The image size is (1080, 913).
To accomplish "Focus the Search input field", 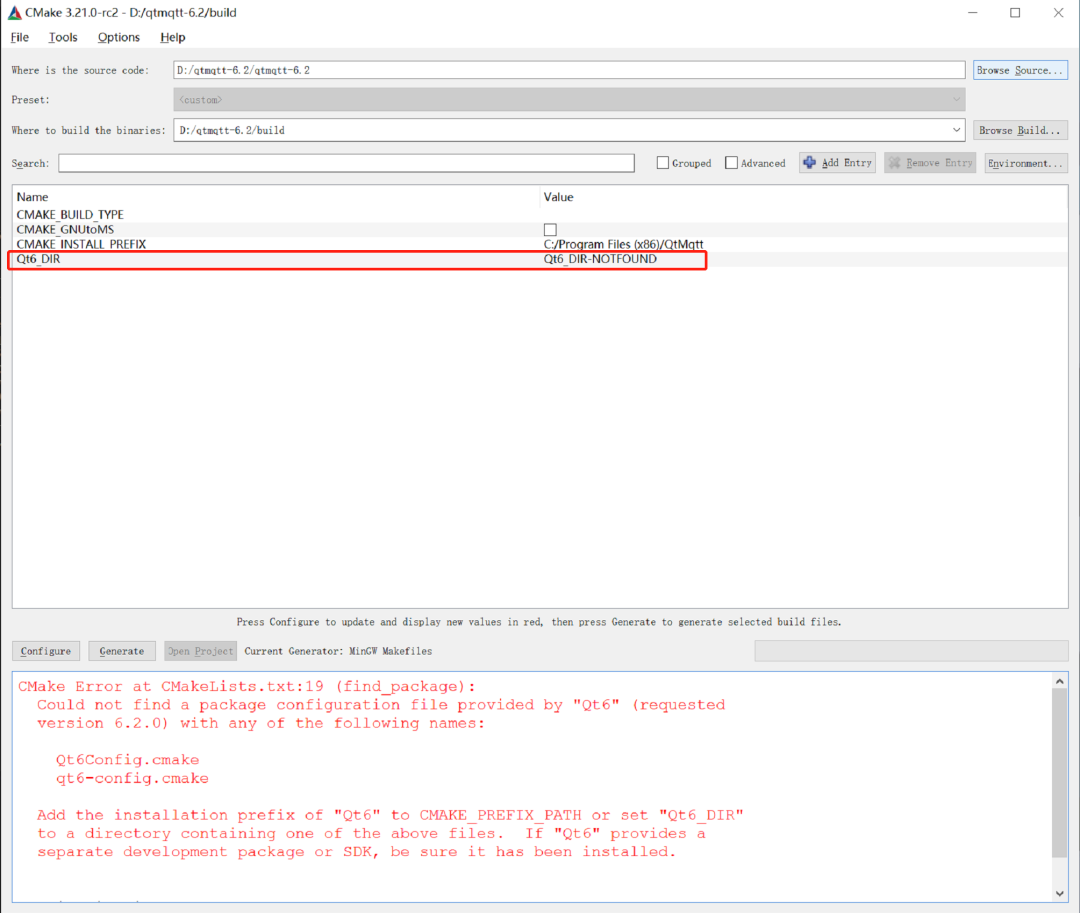I will pos(346,163).
